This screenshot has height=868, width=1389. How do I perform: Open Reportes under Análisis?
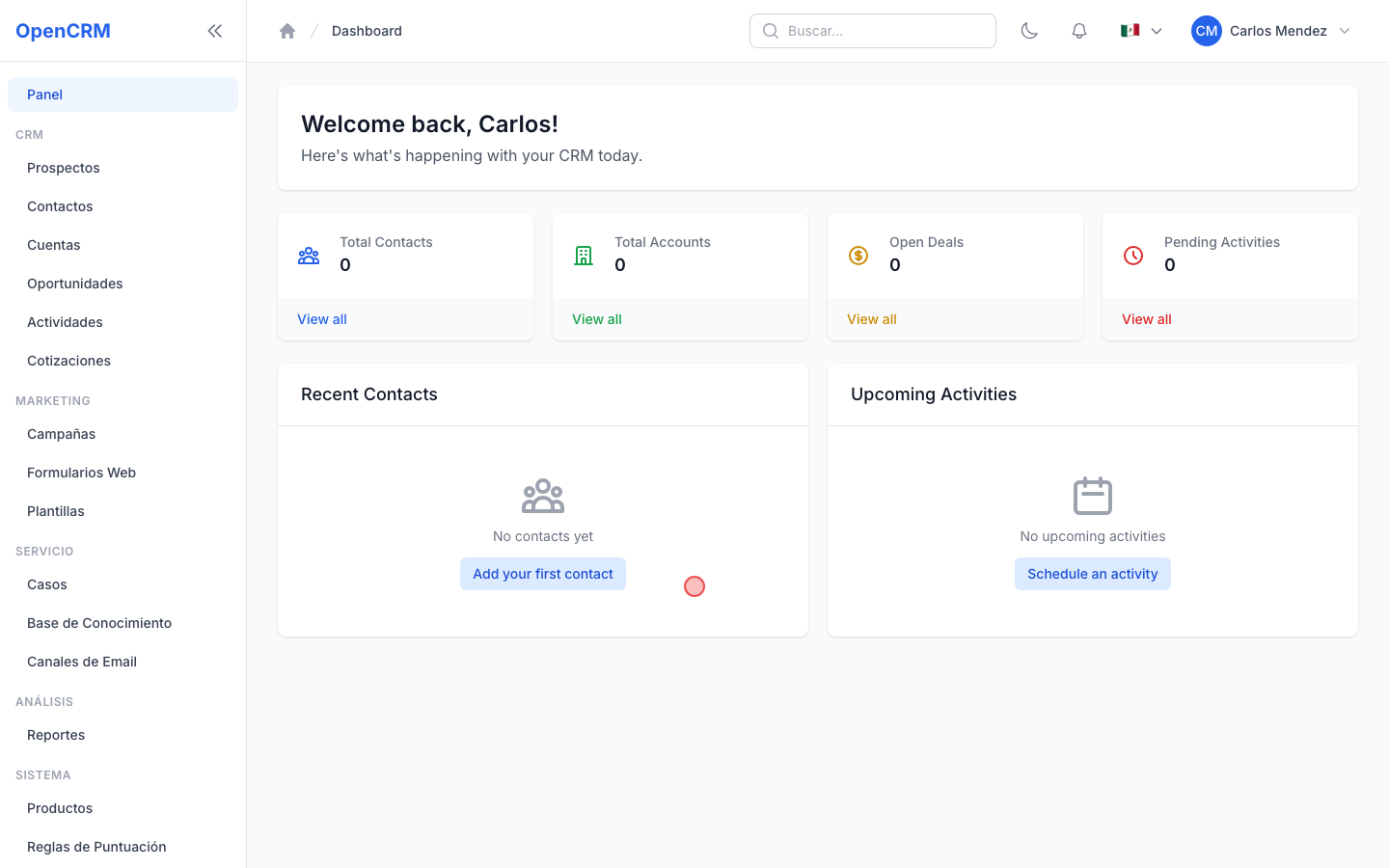[123, 735]
